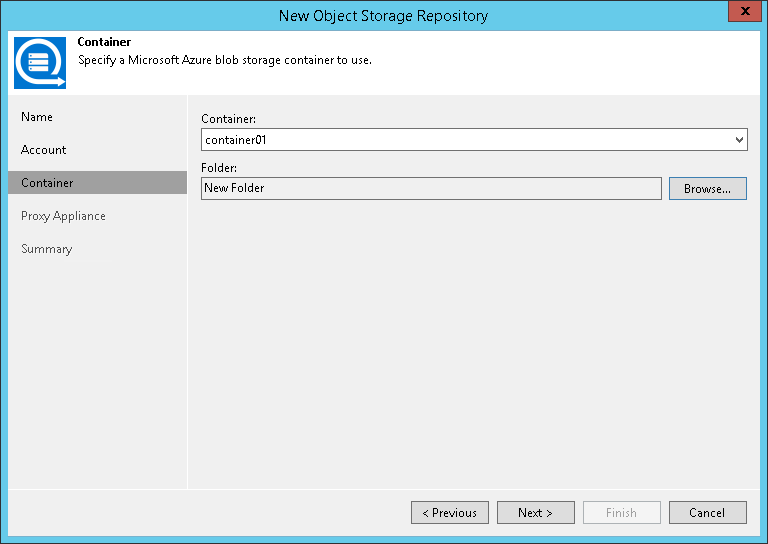Go to the Name wizard step
This screenshot has height=544, width=768.
pyautogui.click(x=37, y=117)
